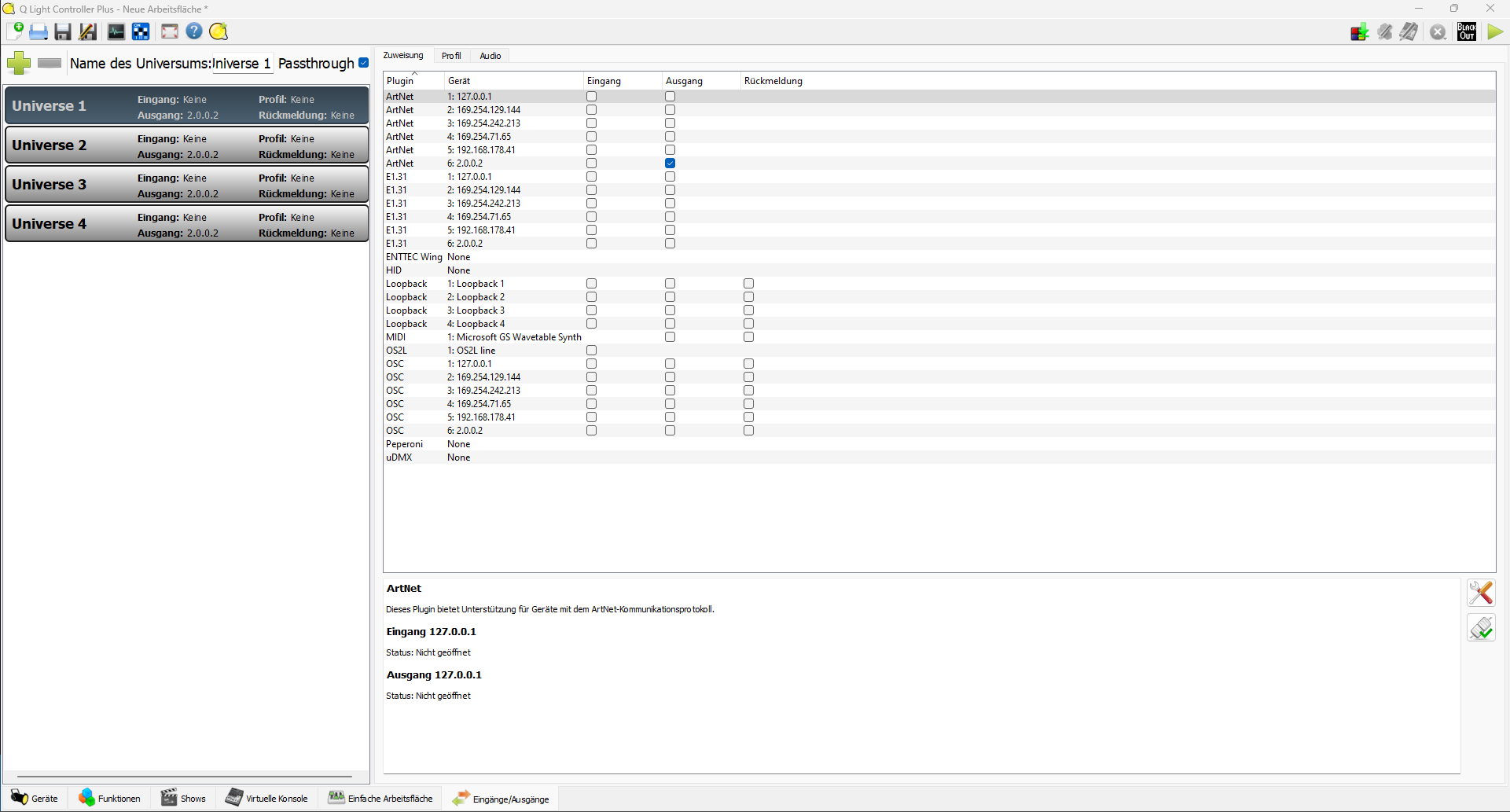Toggle the Black Out button

click(1467, 31)
